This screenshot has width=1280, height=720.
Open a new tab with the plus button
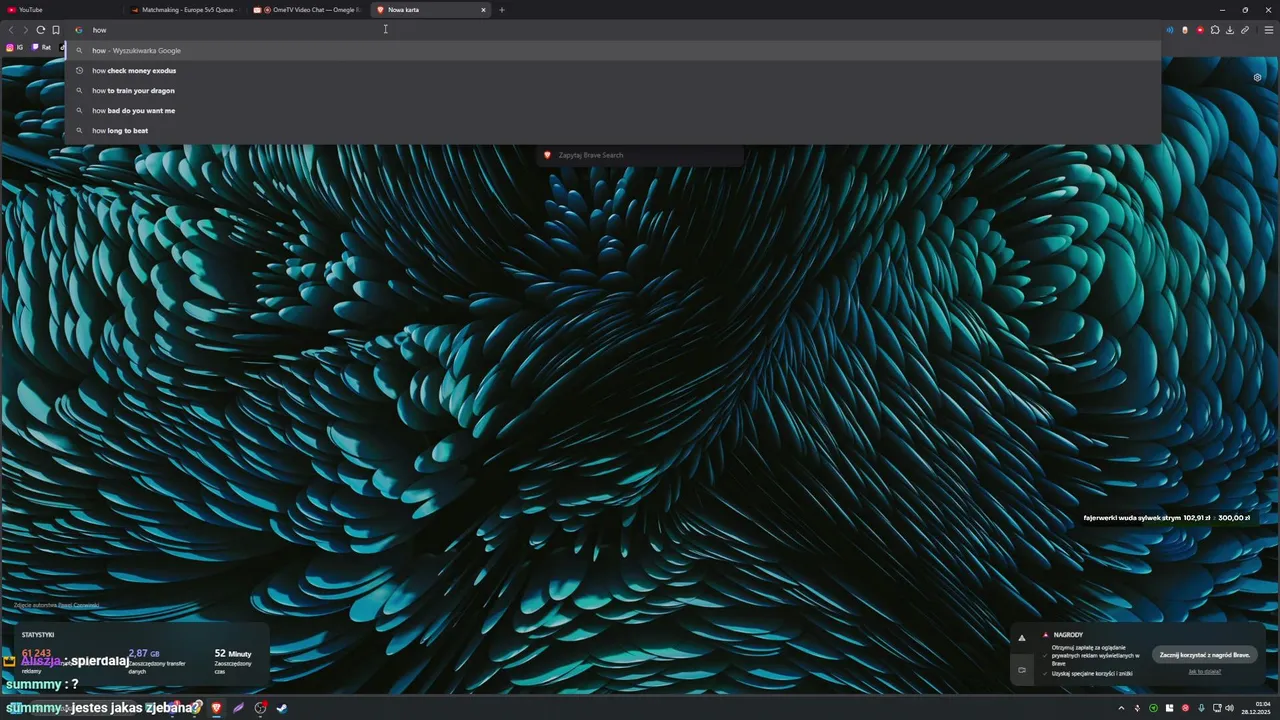click(x=502, y=10)
